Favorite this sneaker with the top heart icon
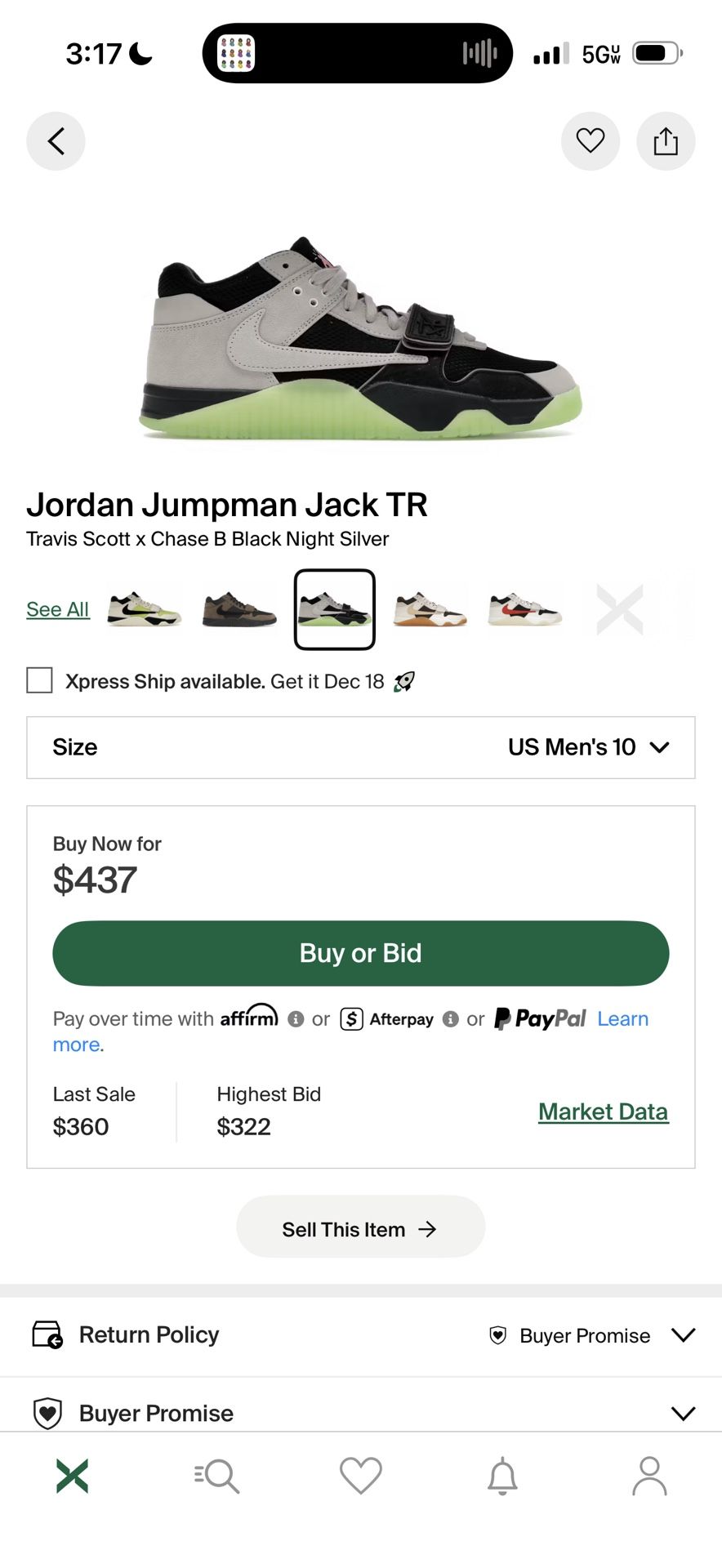Viewport: 722px width, 1568px height. [590, 141]
